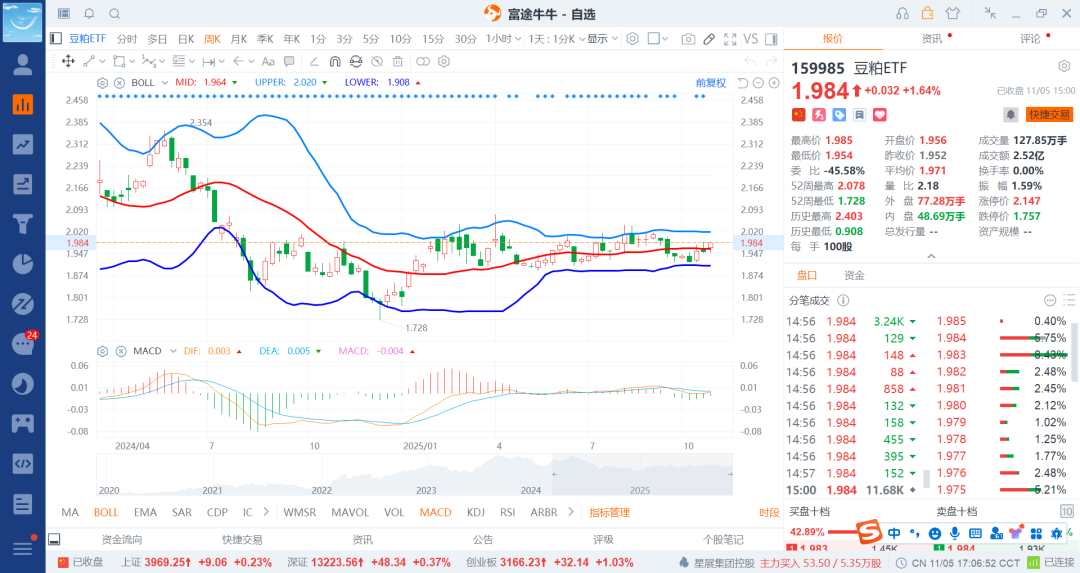Select the Aa text annotation tool
Image resolution: width=1080 pixels, height=573 pixels.
pos(269,61)
